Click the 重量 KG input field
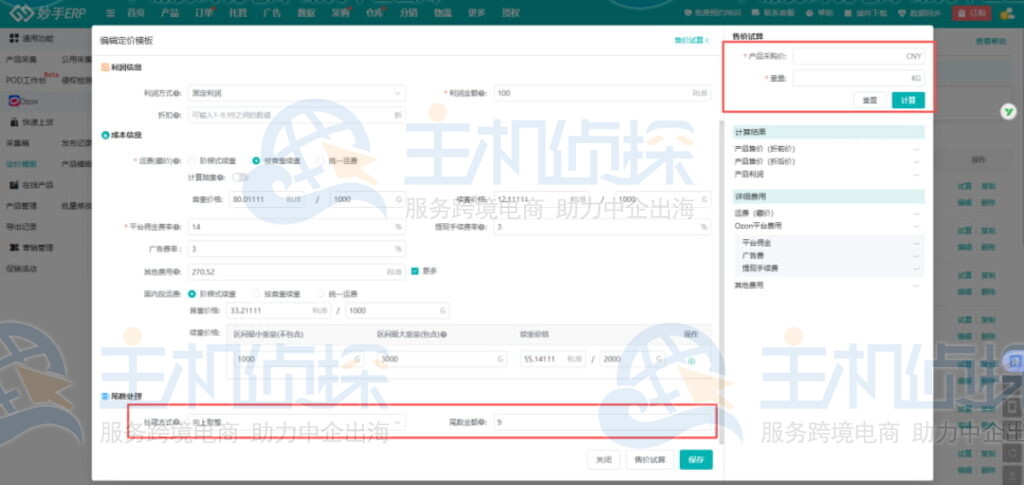Image resolution: width=1024 pixels, height=485 pixels. [x=859, y=78]
